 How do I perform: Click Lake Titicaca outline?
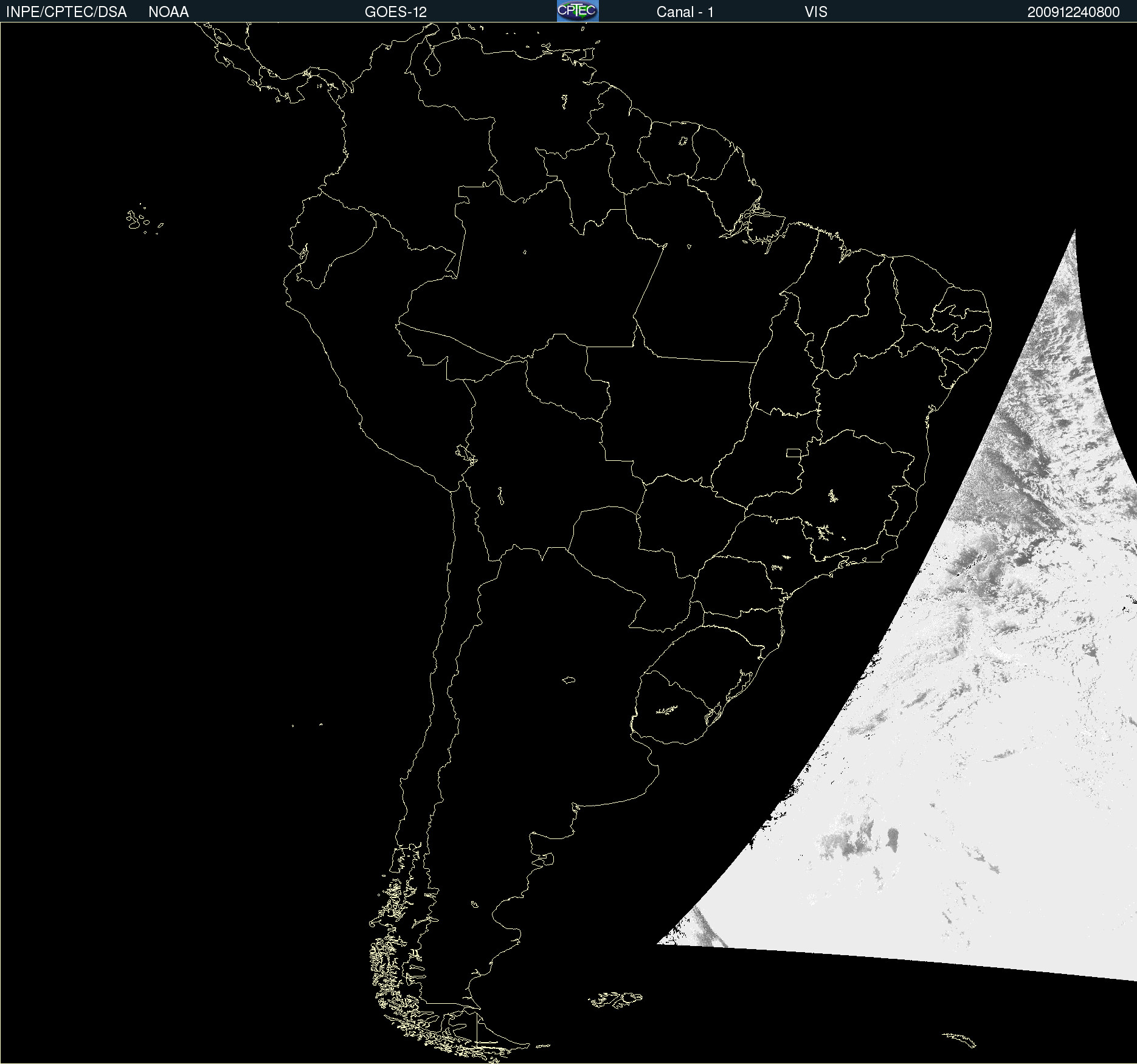pyautogui.click(x=466, y=455)
